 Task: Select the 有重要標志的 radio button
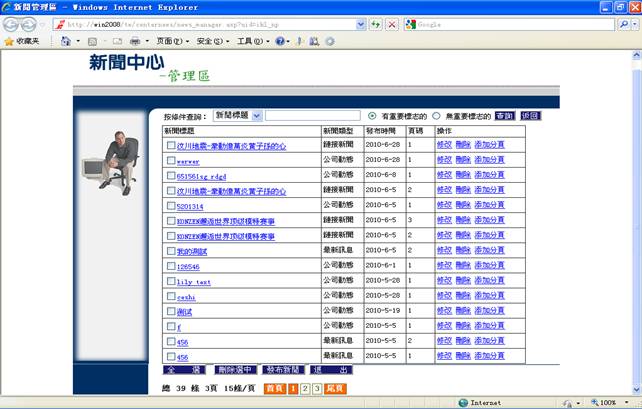373,116
